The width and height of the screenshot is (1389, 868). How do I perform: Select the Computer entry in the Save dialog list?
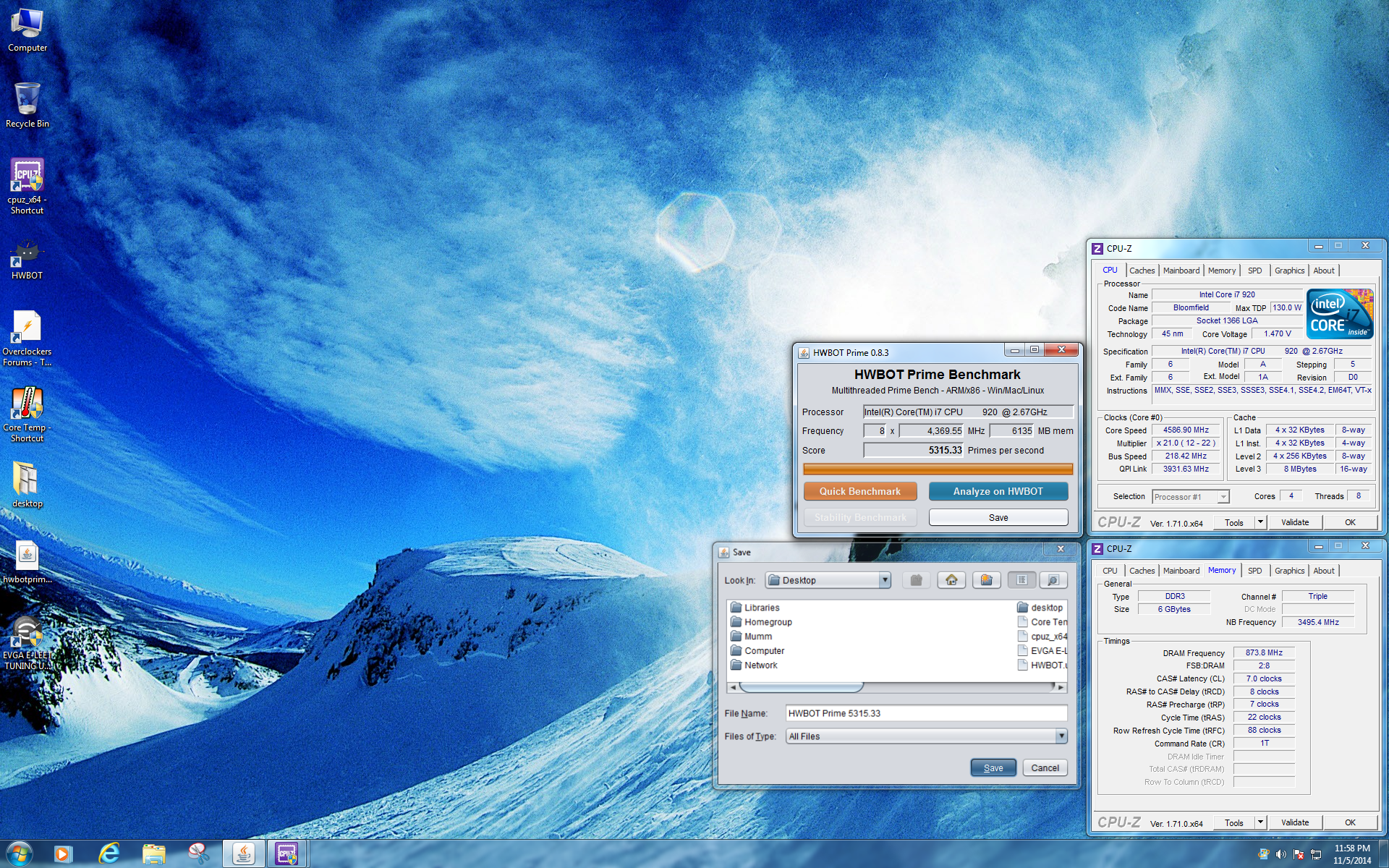[x=757, y=651]
